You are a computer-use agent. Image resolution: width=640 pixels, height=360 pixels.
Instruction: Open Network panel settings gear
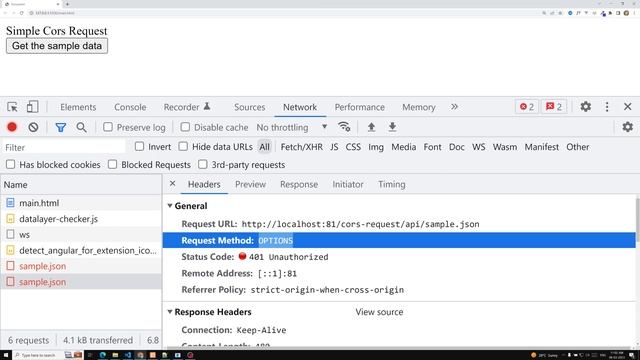pyautogui.click(x=627, y=127)
